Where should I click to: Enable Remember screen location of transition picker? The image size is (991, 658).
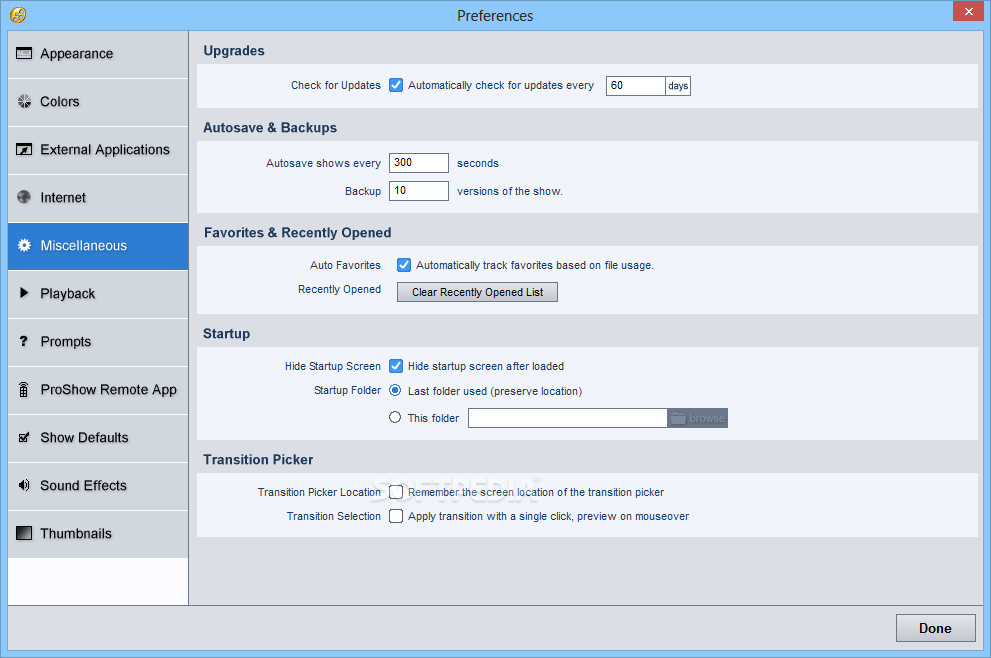396,492
